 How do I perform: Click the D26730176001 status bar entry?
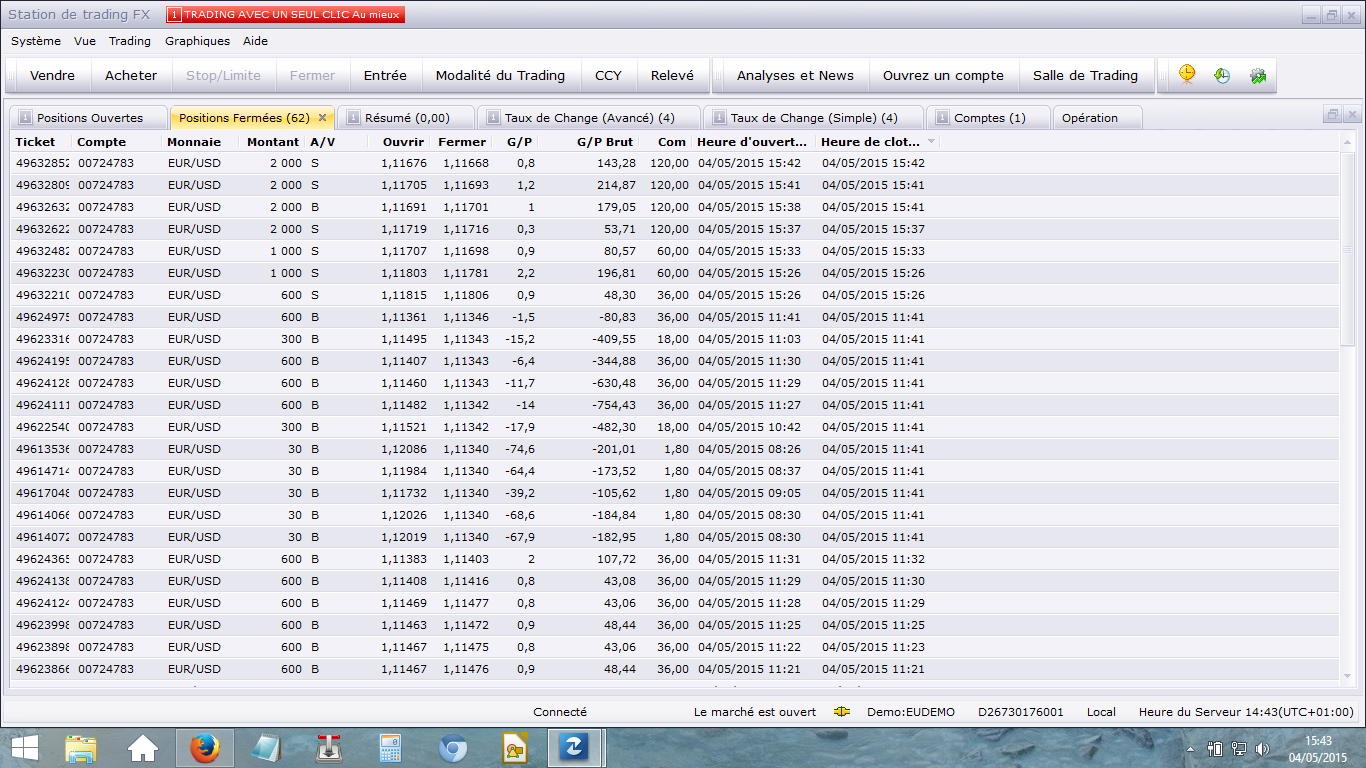1021,712
